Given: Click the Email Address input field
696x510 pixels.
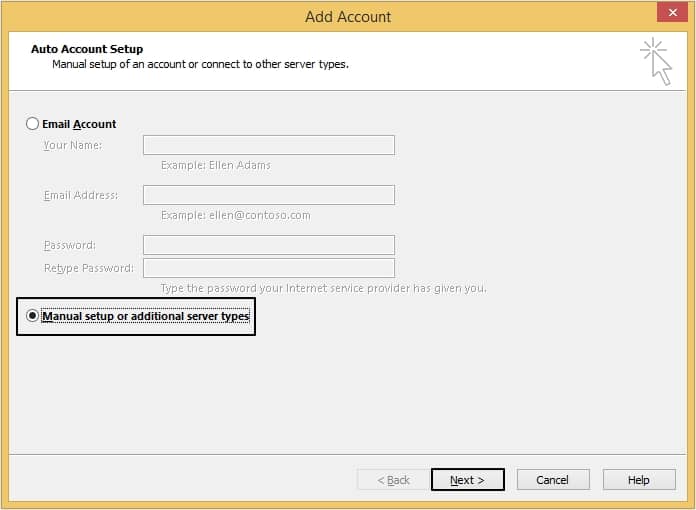Looking at the screenshot, I should pos(269,195).
